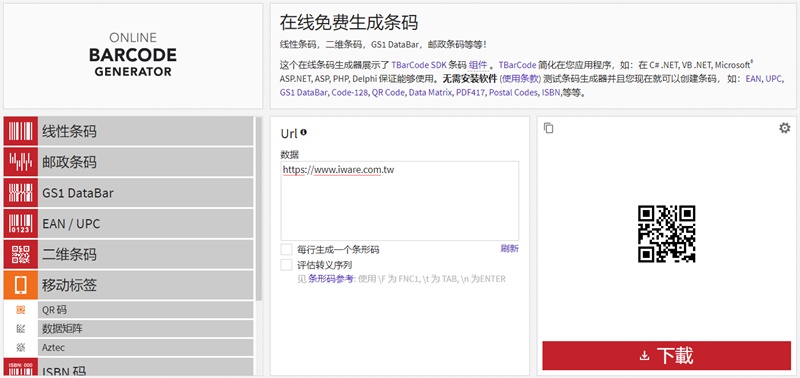Click the linear barcode icon
The image size is (800, 378).
coord(21,132)
